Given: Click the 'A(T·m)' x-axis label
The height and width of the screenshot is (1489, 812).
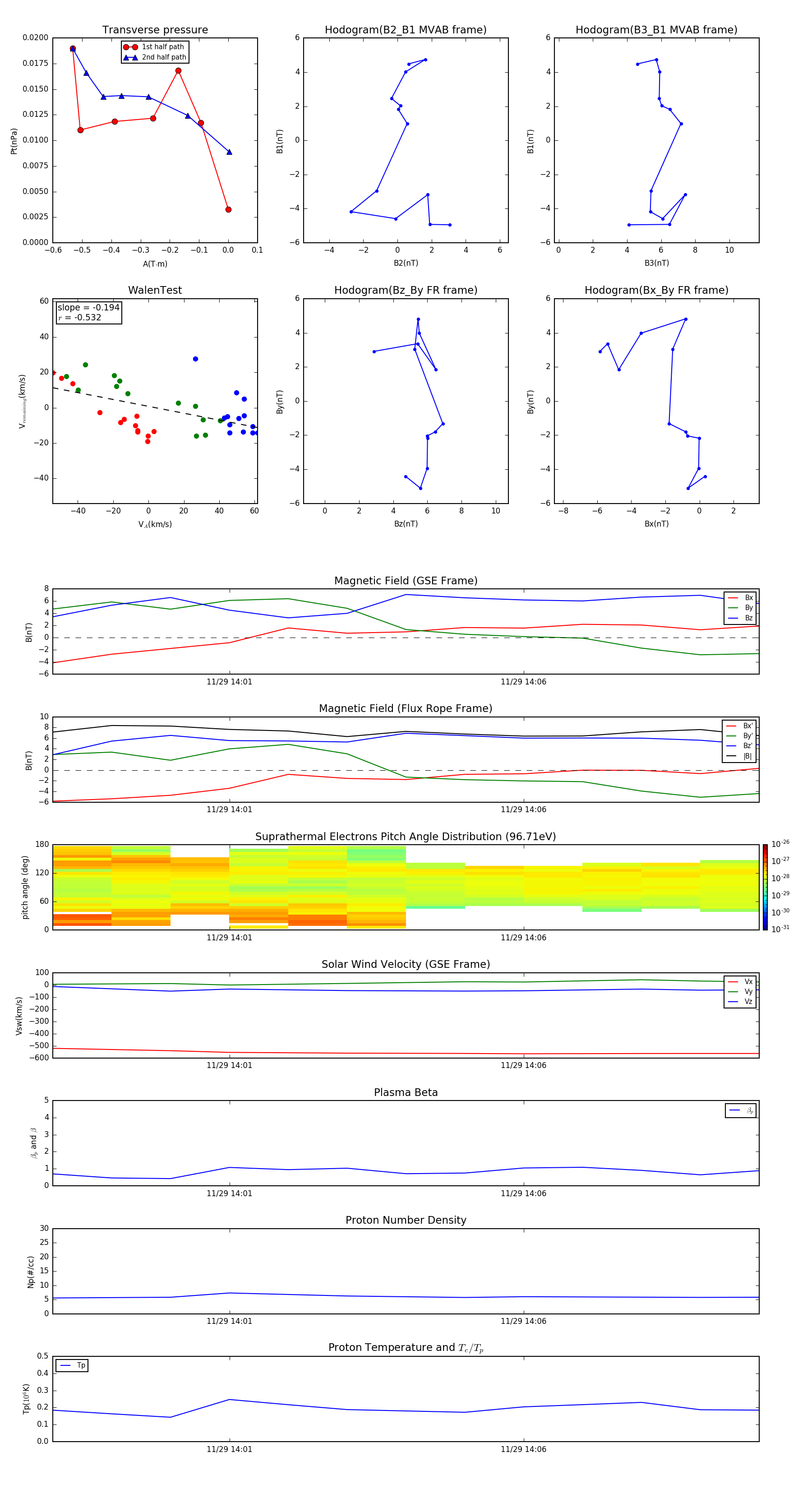Looking at the screenshot, I should pos(155,264).
